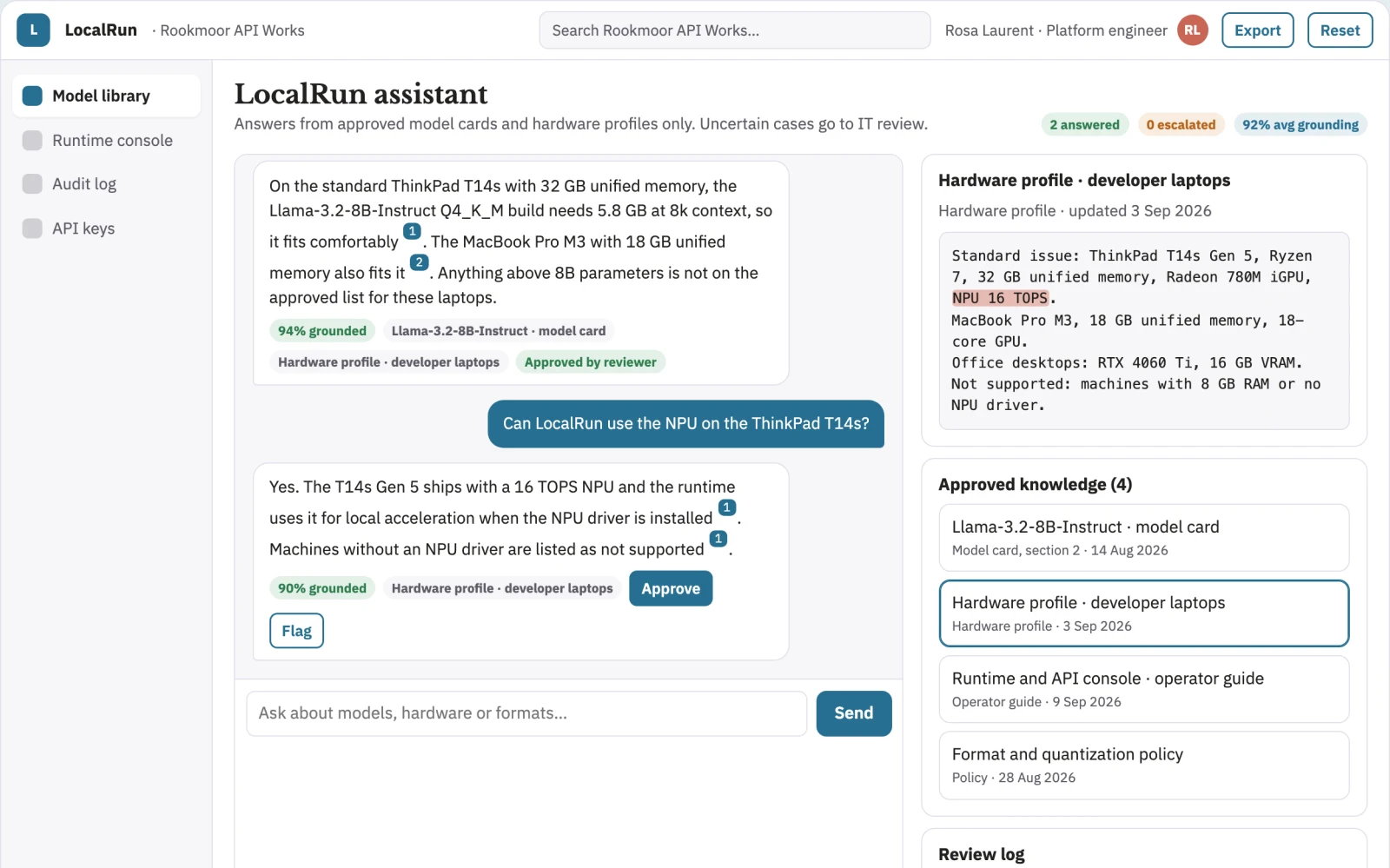Open the Llama-3.2-8B-Instruct model card entry
1390x868 pixels.
click(1144, 538)
